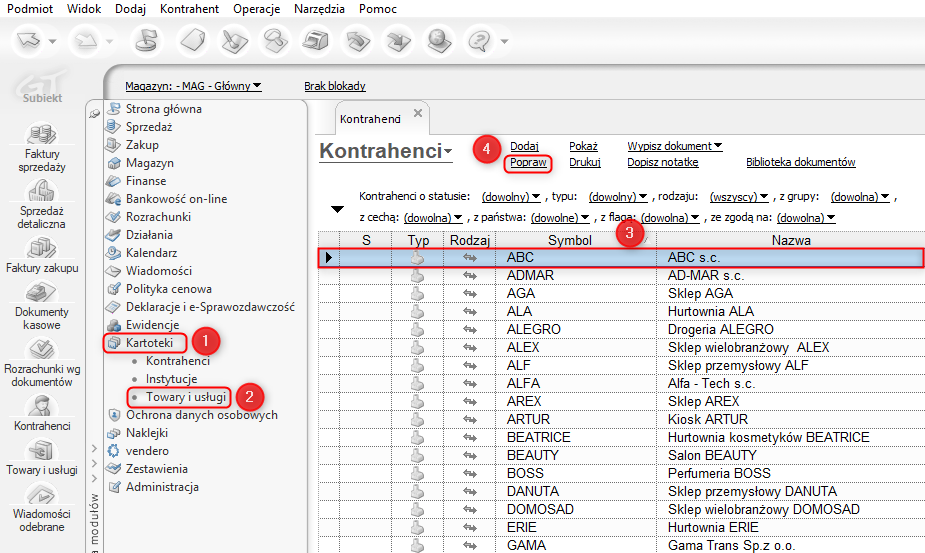
Task: Open Widok menu
Action: coord(84,9)
